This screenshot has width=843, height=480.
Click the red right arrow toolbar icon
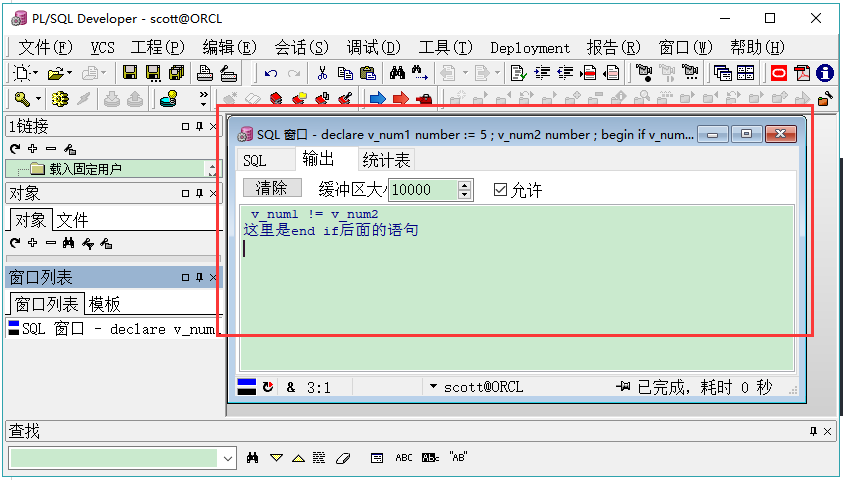click(401, 98)
